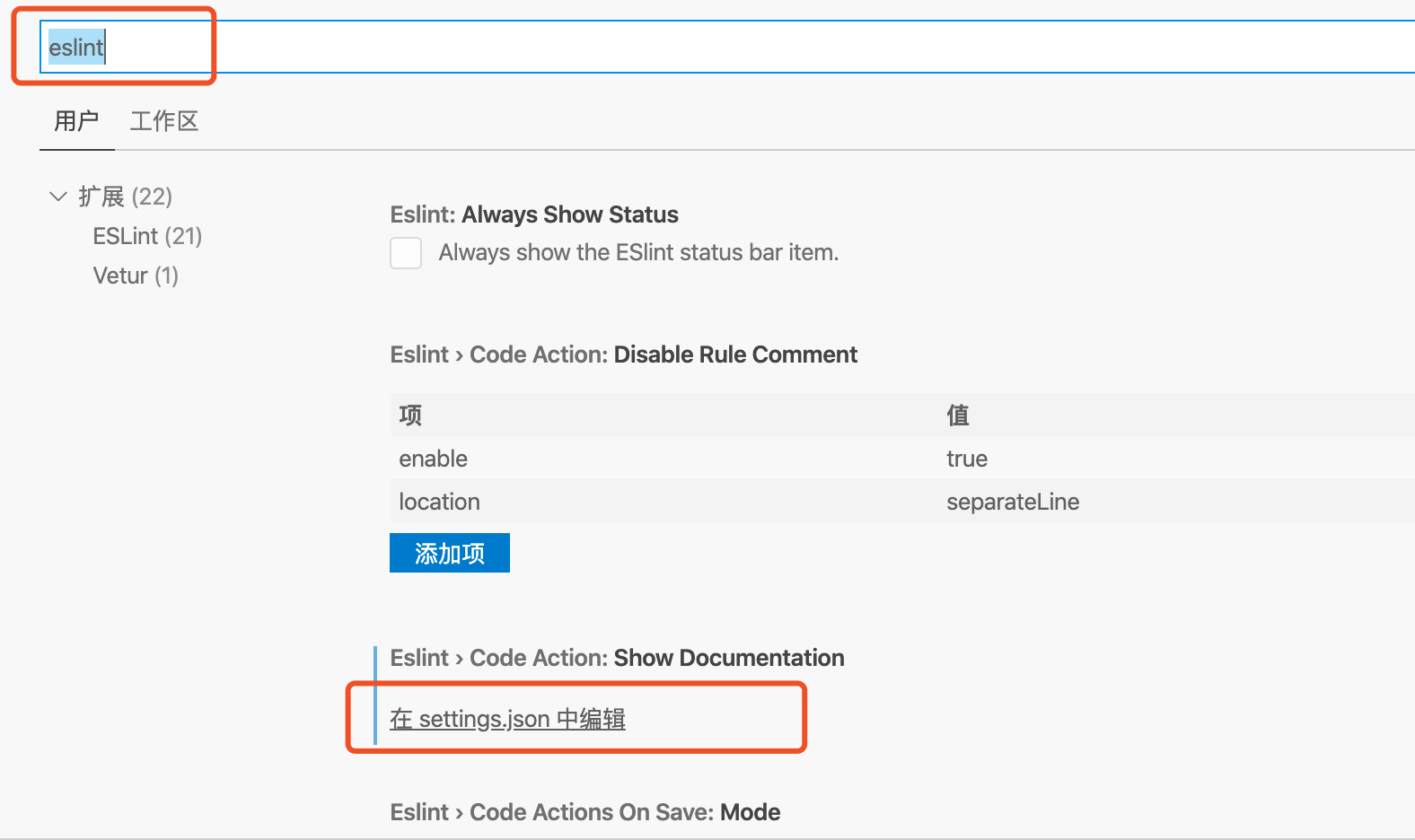Switch to the 工作区 tab
The height and width of the screenshot is (840, 1415).
click(164, 121)
